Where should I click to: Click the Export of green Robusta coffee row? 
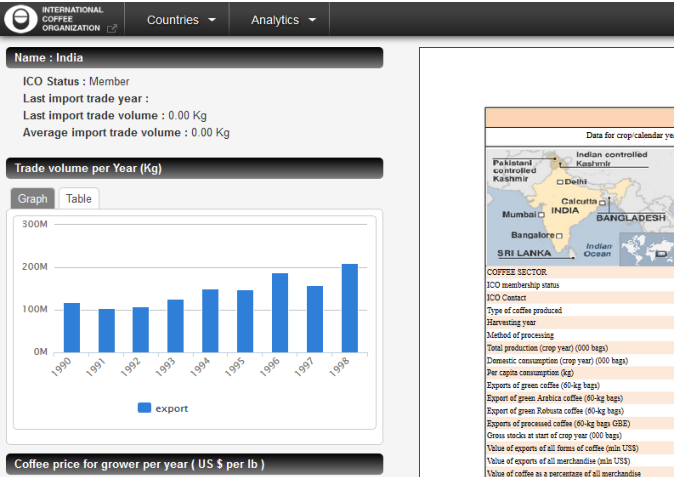pyautogui.click(x=580, y=411)
